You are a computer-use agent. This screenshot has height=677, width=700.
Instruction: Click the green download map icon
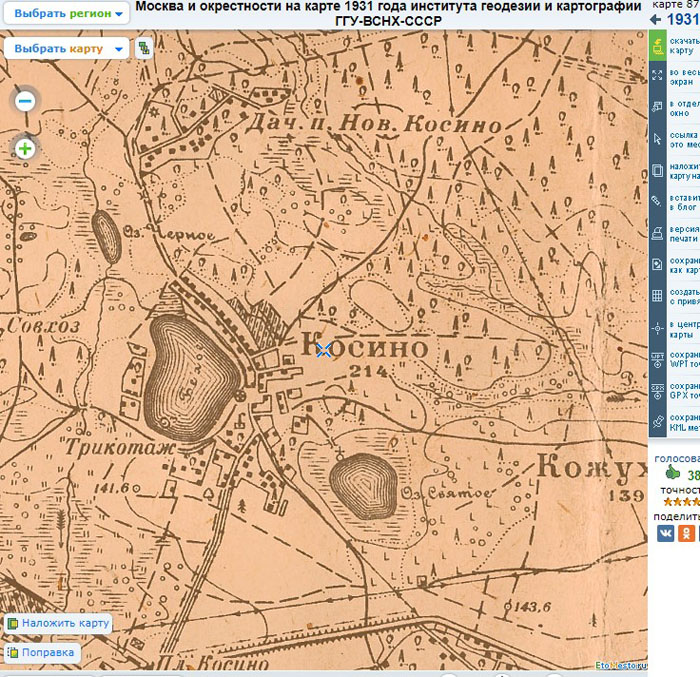pyautogui.click(x=658, y=45)
